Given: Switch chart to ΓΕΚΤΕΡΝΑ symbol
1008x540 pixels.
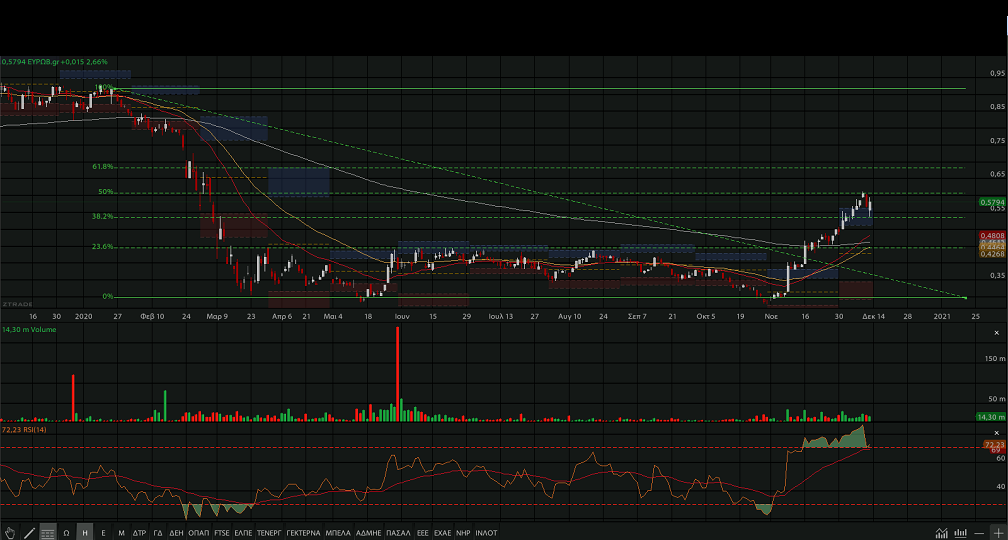Looking at the screenshot, I should click(303, 533).
